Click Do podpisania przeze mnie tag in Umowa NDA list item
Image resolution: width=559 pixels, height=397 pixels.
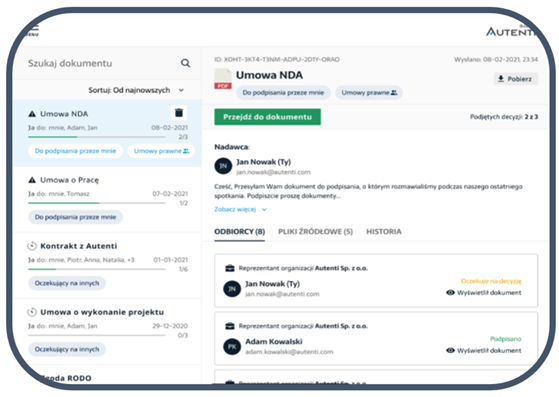75,151
